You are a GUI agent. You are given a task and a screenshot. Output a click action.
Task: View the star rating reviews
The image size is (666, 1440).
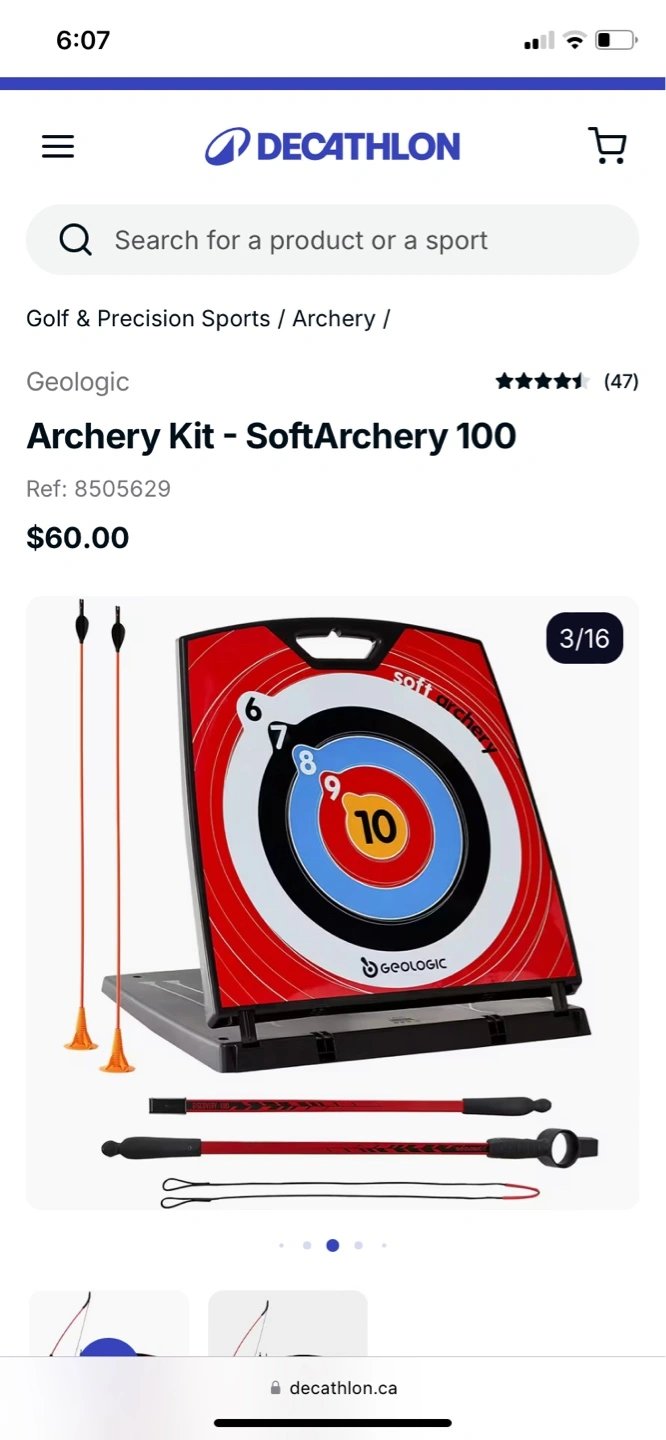(x=543, y=381)
